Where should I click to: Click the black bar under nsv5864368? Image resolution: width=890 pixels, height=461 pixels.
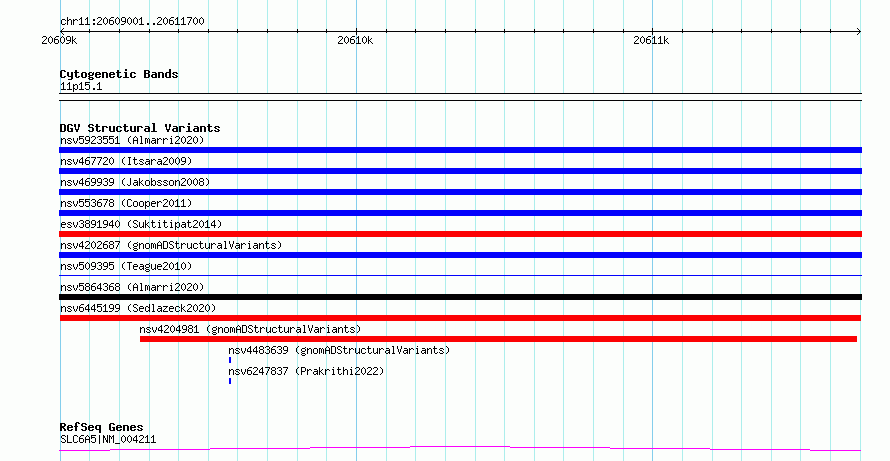pyautogui.click(x=460, y=297)
